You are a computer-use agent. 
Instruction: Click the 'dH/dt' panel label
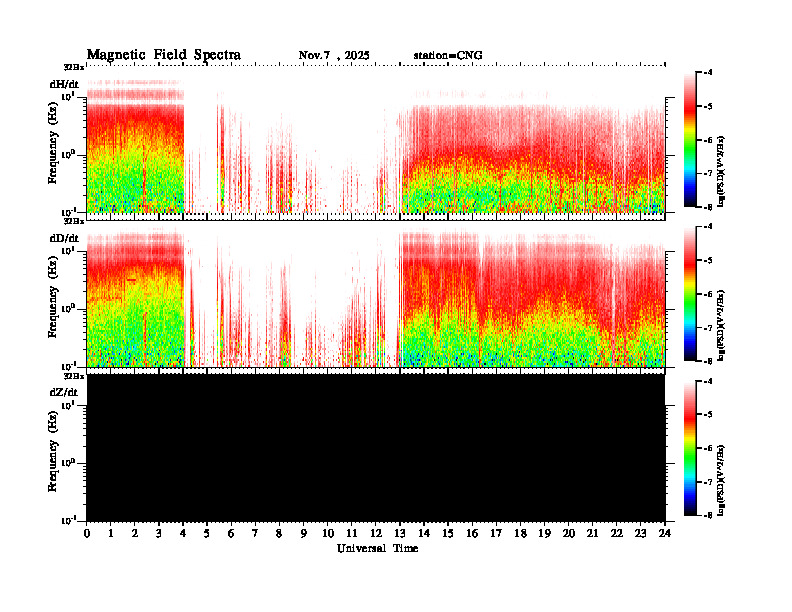tap(64, 84)
